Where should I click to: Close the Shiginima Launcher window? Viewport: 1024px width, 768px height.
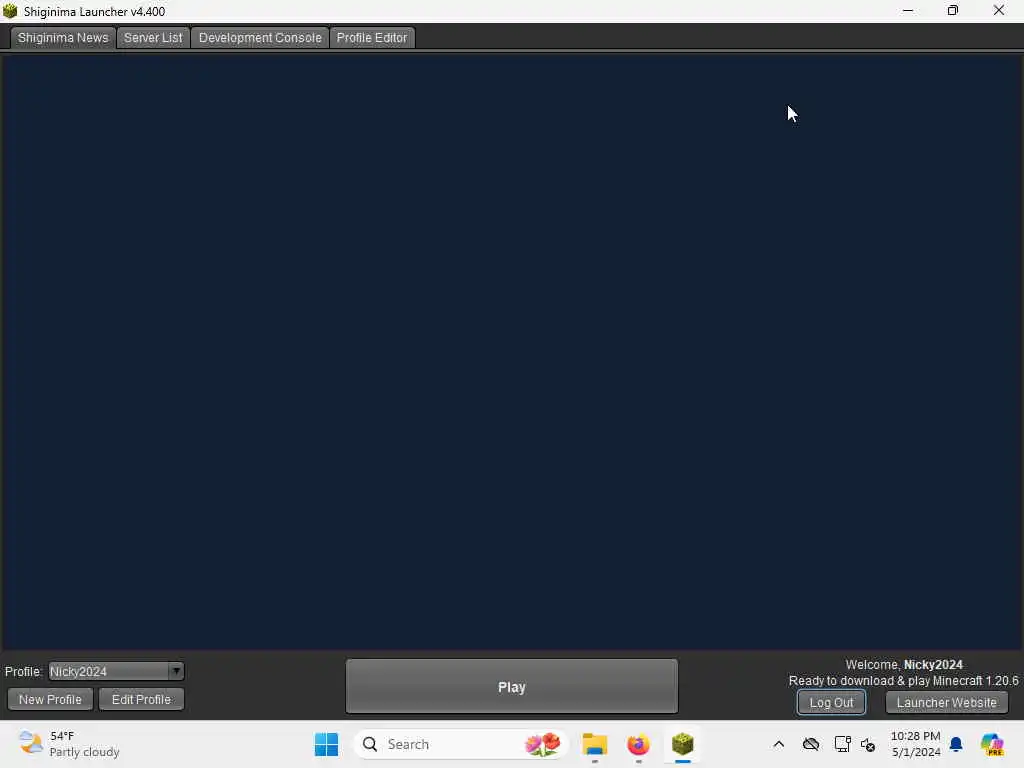(999, 10)
